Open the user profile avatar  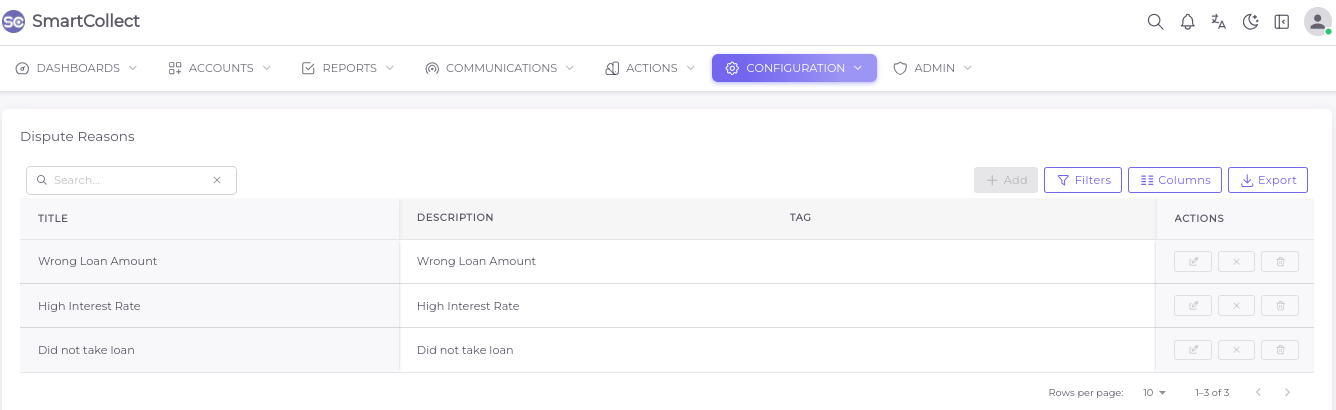pos(1317,22)
